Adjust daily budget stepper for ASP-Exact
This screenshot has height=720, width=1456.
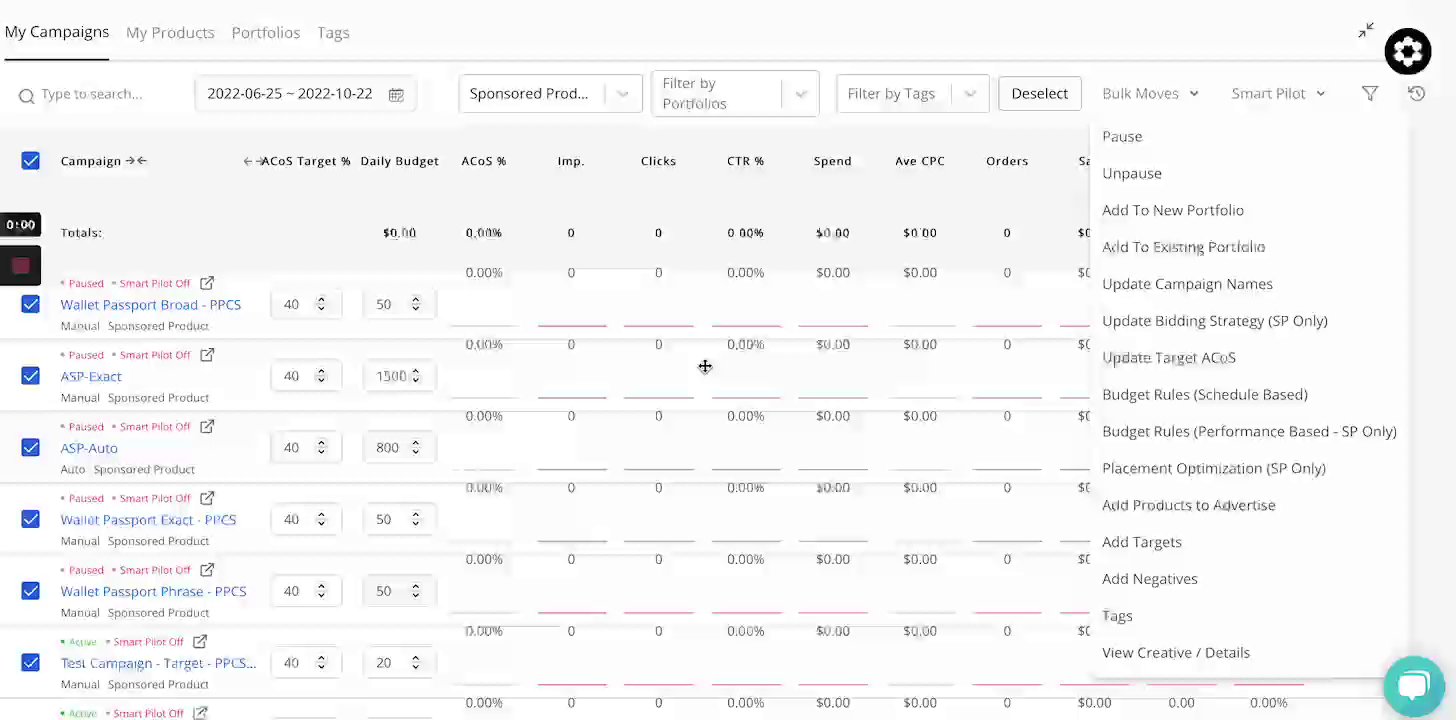tap(415, 376)
